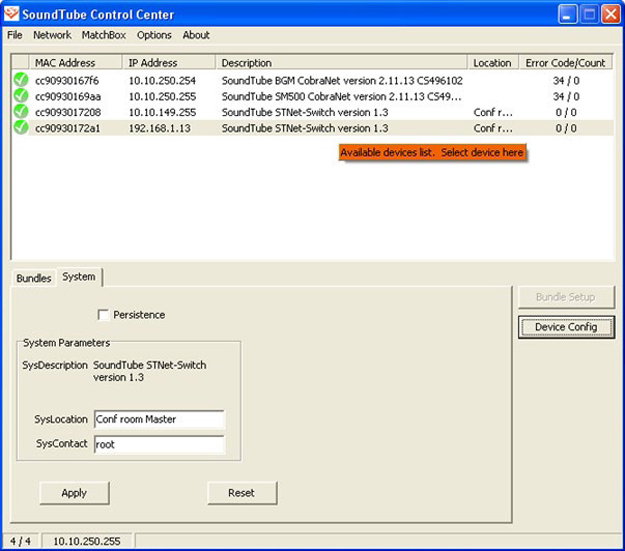Viewport: 625px width, 551px height.
Task: Click status bar IP 10.10.250.255
Action: pyautogui.click(x=87, y=541)
